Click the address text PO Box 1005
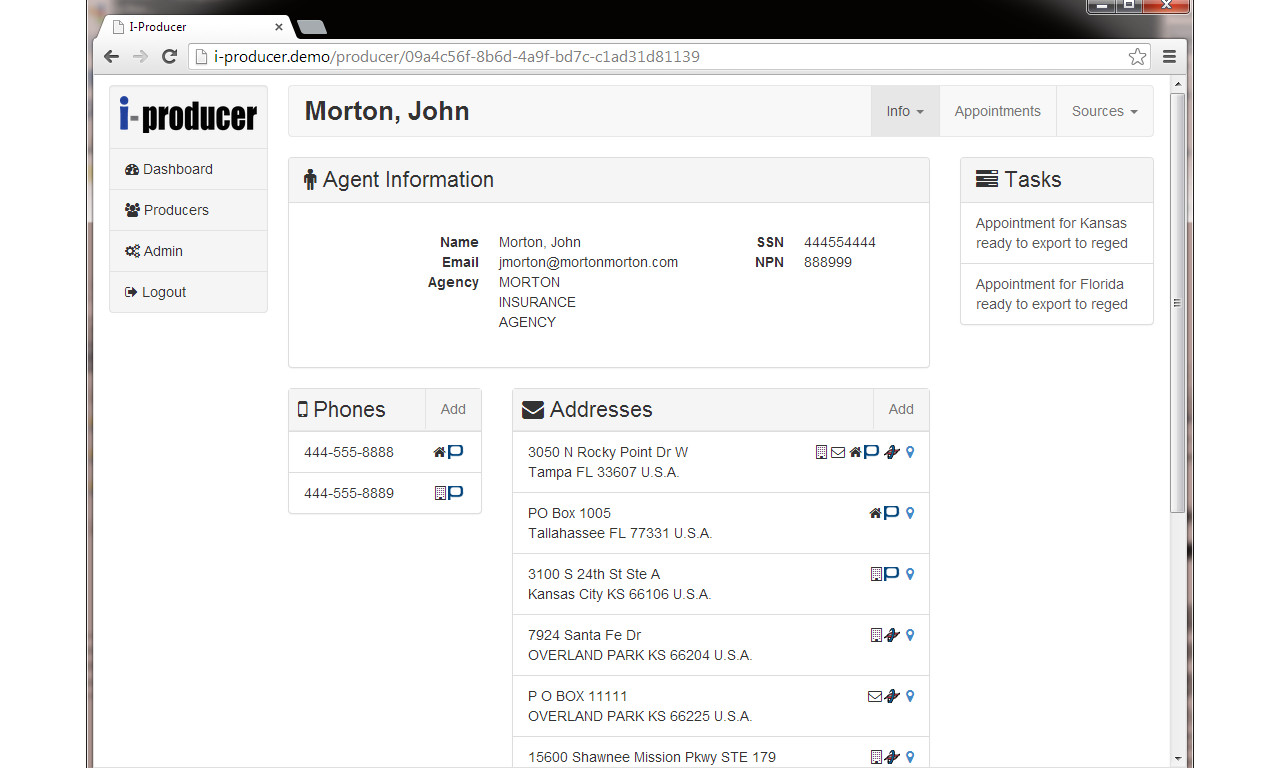The height and width of the screenshot is (768, 1280). (569, 513)
